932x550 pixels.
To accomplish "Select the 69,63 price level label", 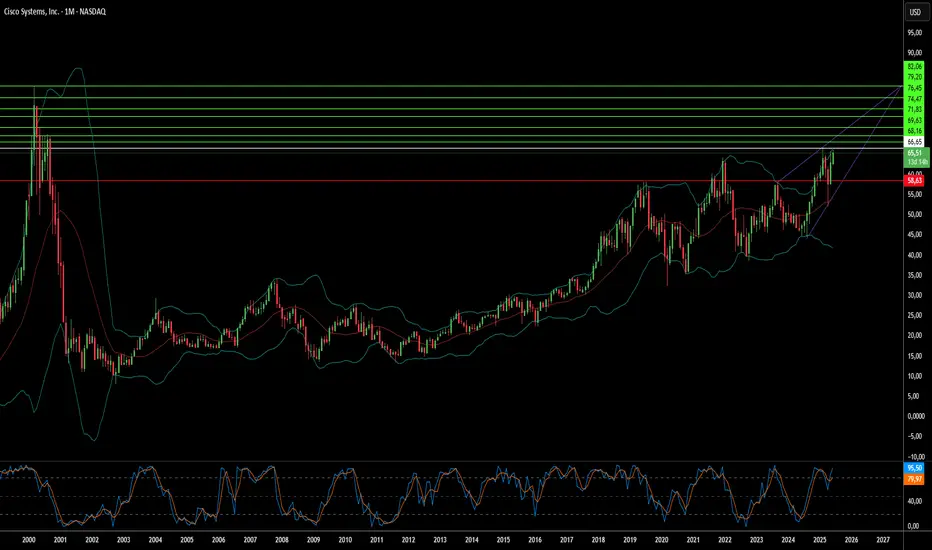I will pyautogui.click(x=915, y=120).
